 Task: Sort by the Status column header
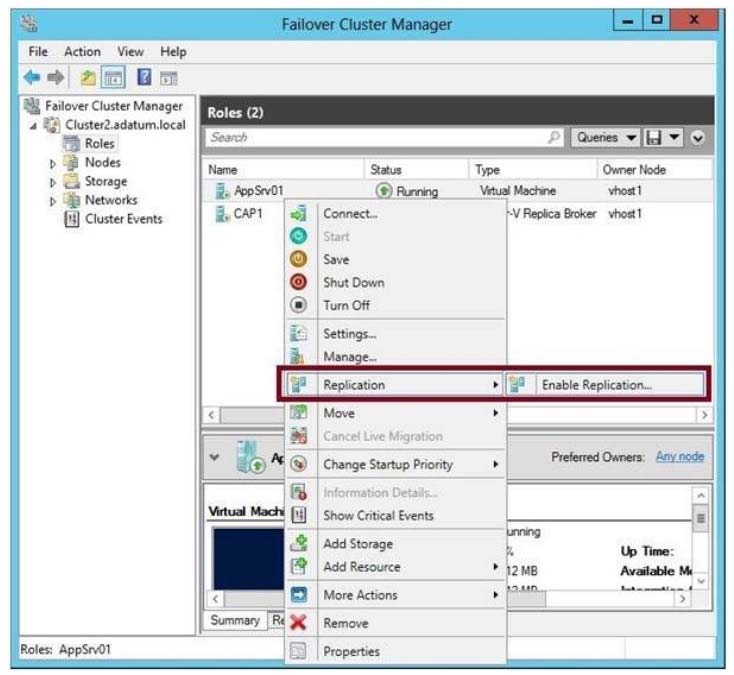click(417, 169)
